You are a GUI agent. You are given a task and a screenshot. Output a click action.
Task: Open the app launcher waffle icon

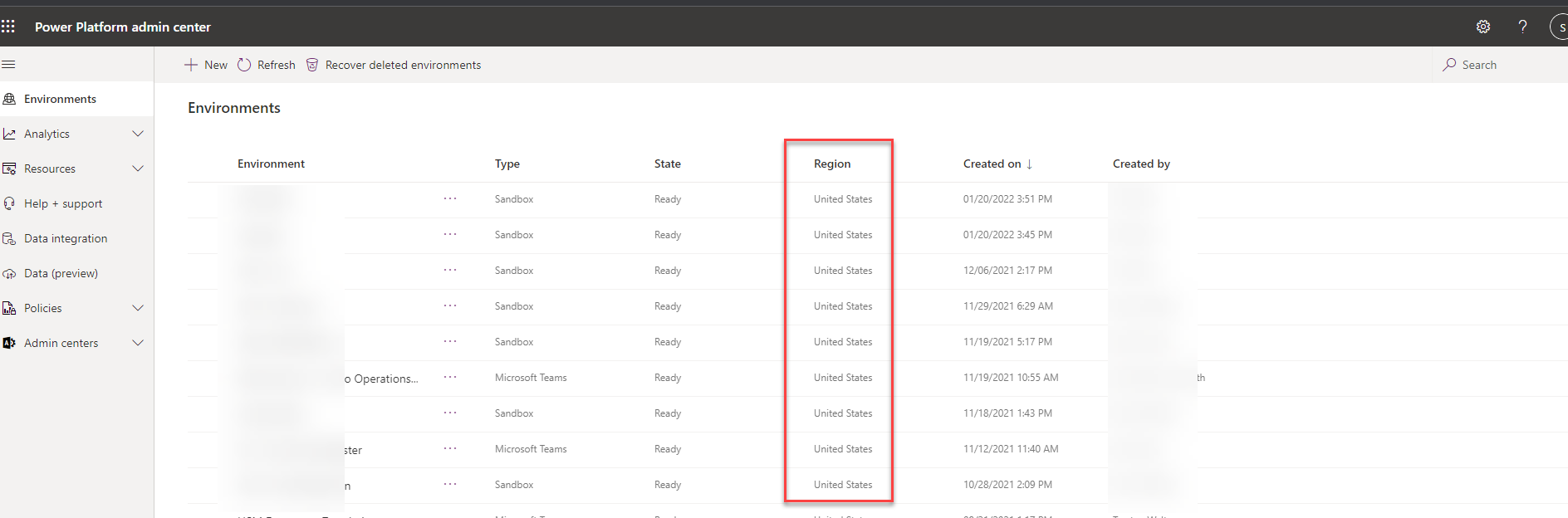pyautogui.click(x=8, y=27)
